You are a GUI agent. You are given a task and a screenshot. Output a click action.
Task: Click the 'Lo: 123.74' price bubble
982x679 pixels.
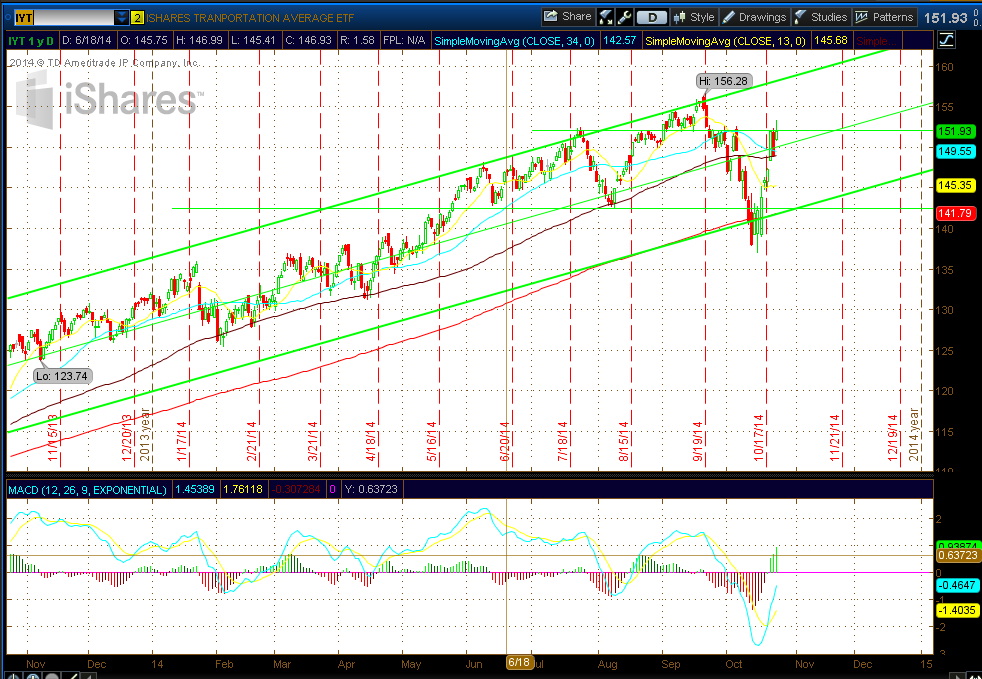pyautogui.click(x=61, y=376)
